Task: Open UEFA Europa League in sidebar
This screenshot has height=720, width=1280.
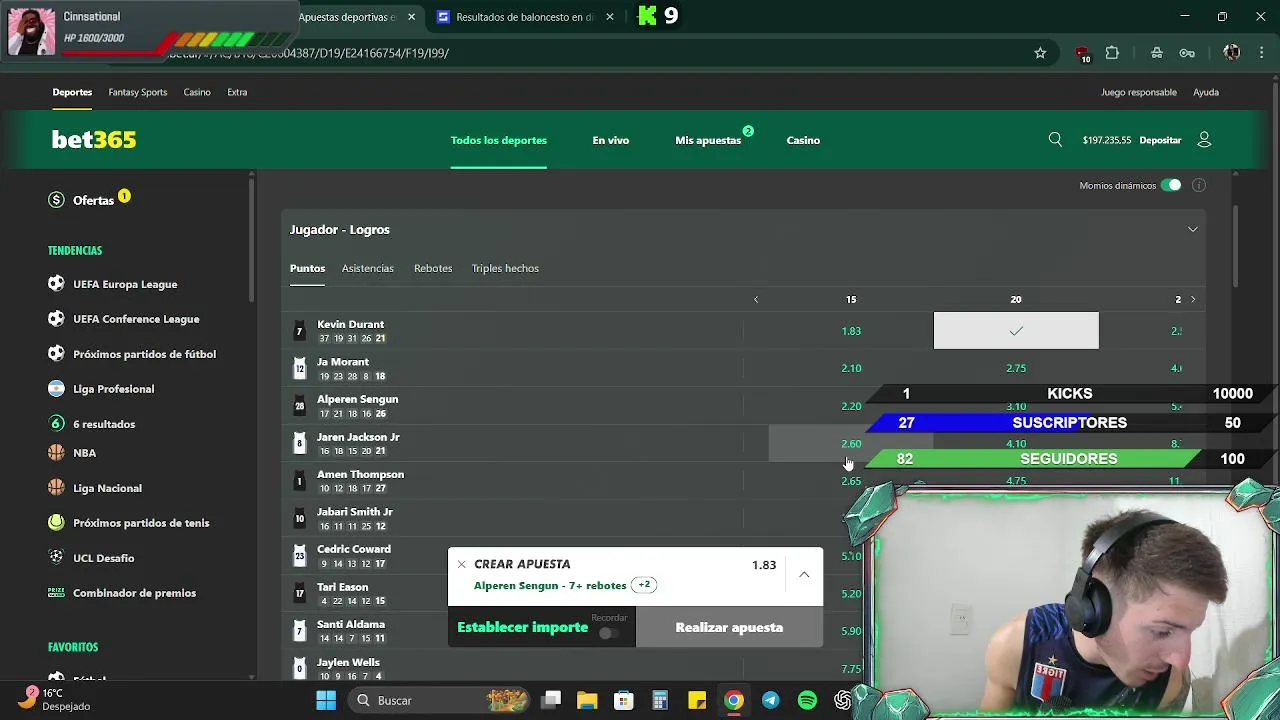Action: tap(125, 284)
